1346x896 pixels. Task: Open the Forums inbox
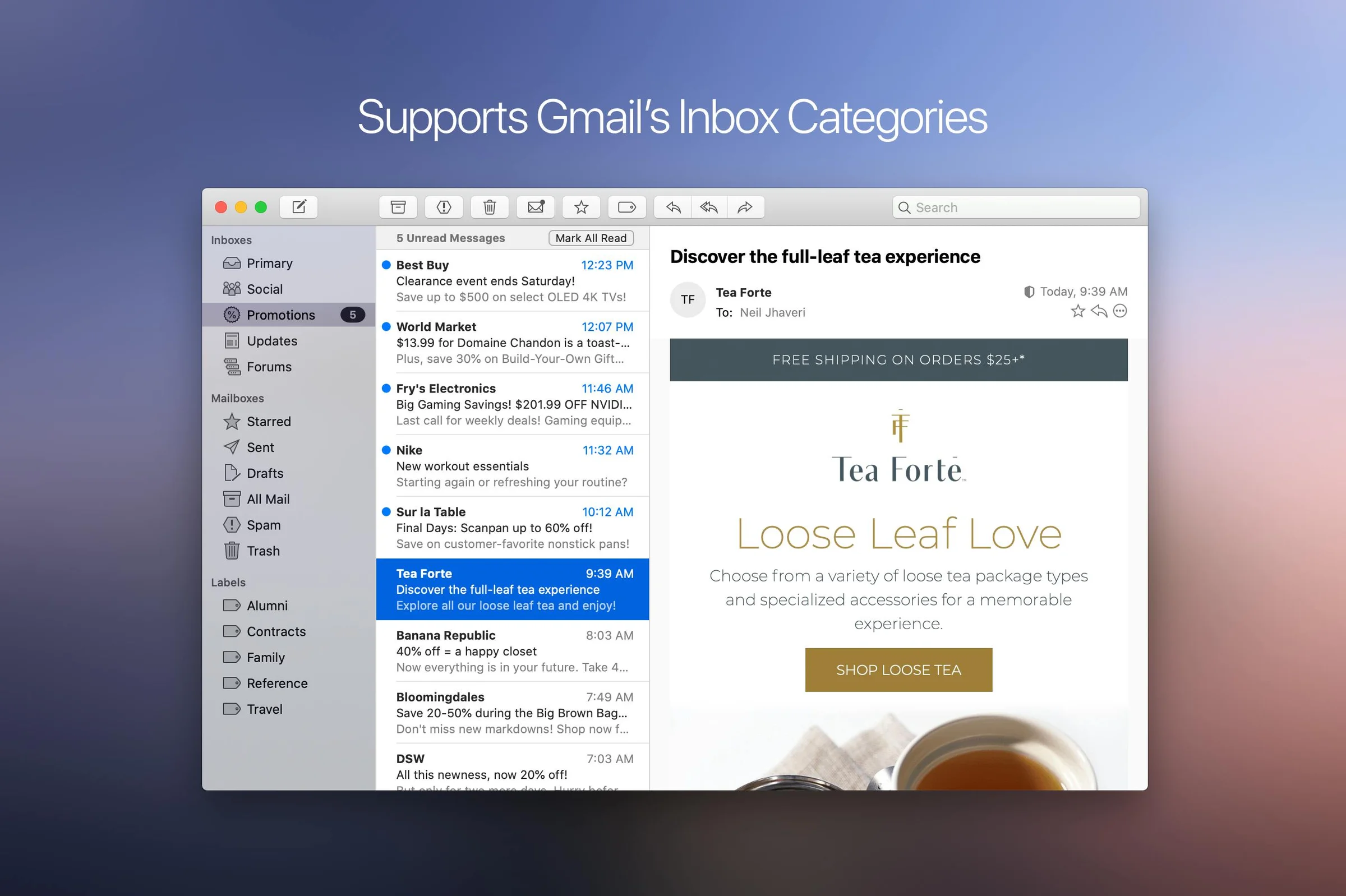(289, 366)
